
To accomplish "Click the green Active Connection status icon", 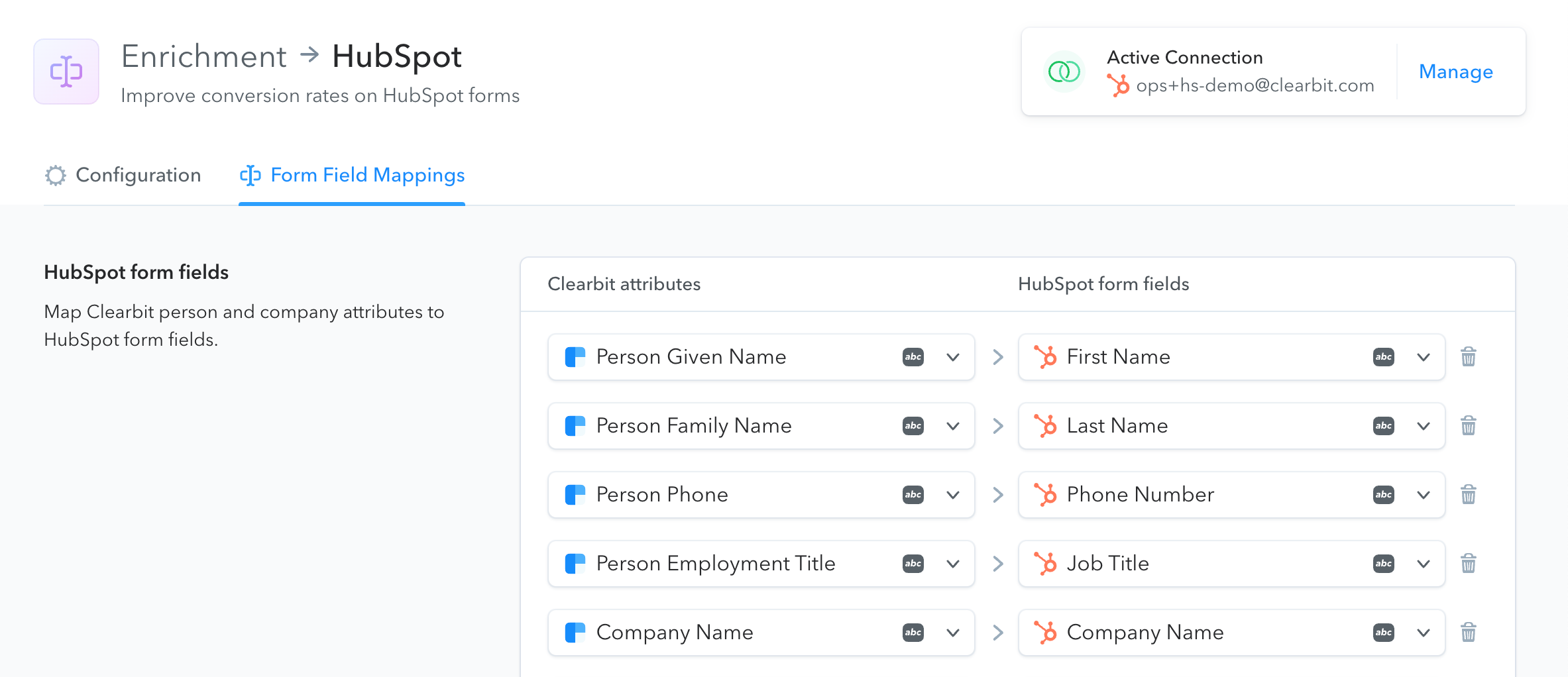I will [x=1064, y=72].
